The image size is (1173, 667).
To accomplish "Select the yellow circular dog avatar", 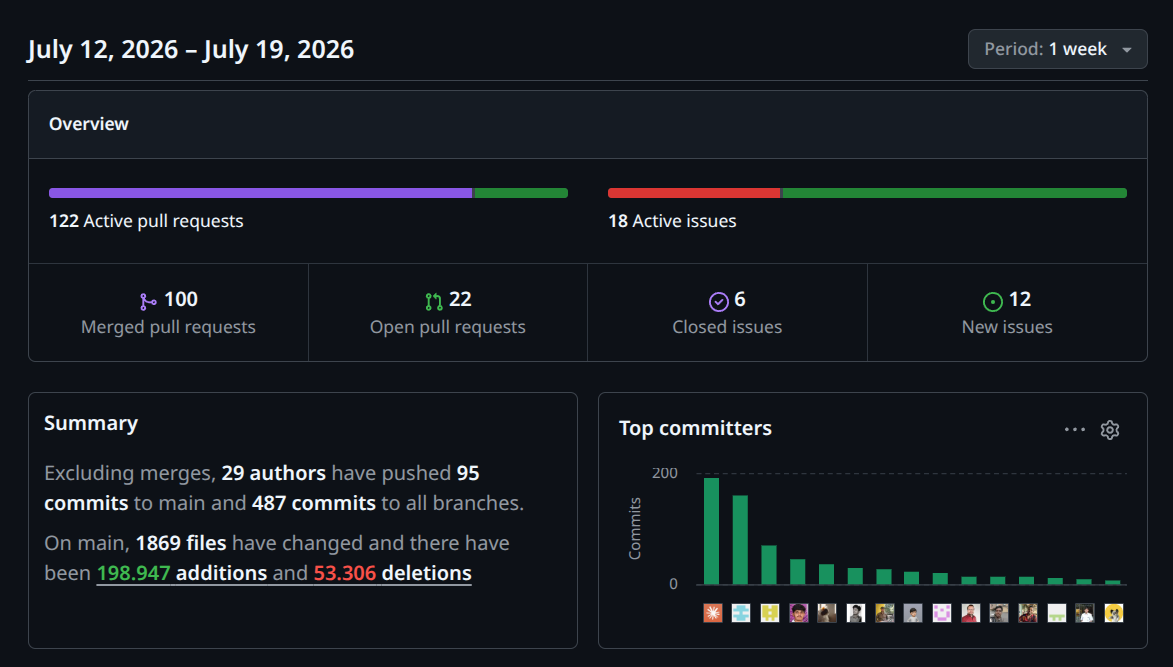I will point(1114,613).
